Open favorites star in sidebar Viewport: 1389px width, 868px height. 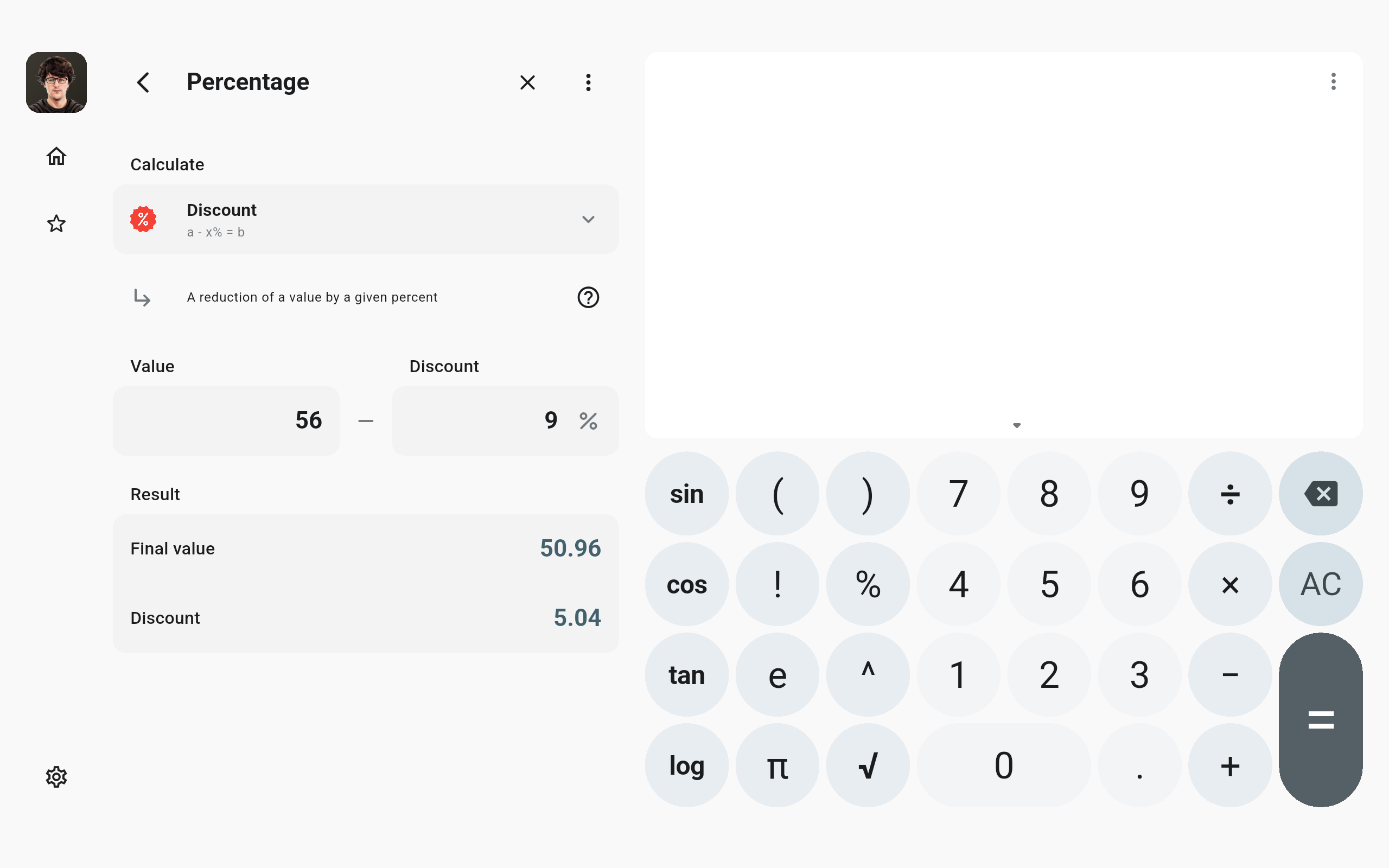point(56,224)
